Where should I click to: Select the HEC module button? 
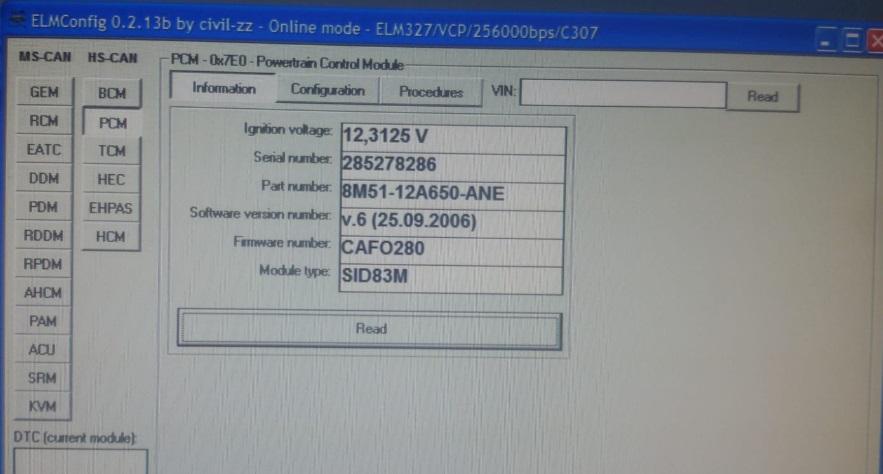[111, 180]
